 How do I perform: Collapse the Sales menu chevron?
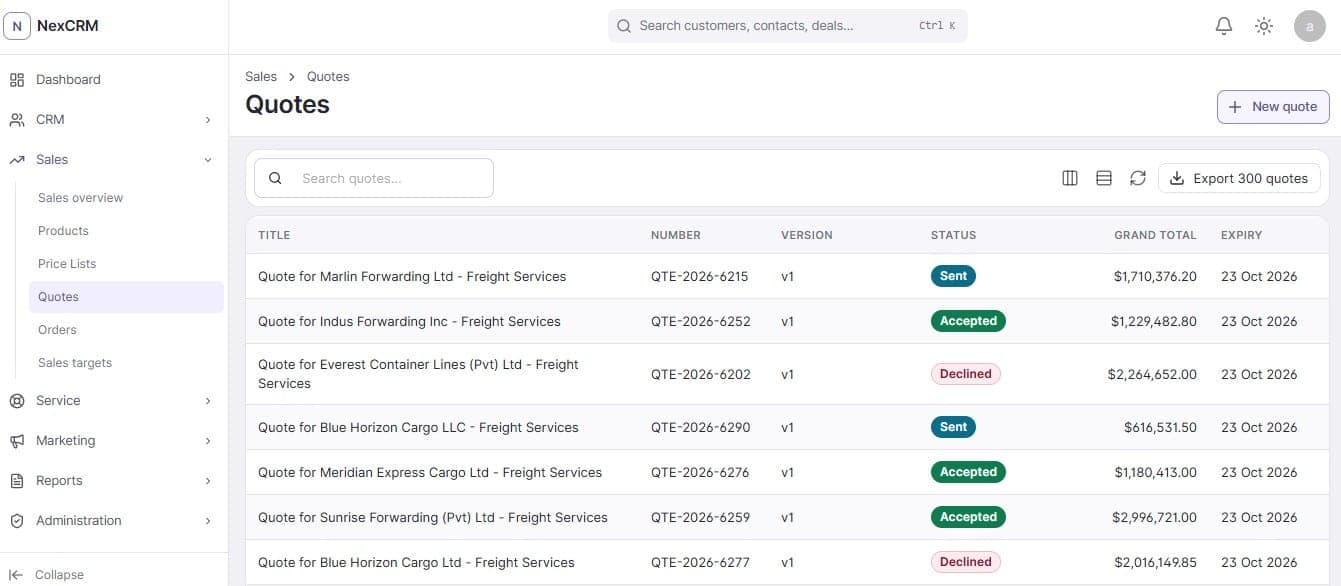(x=208, y=160)
